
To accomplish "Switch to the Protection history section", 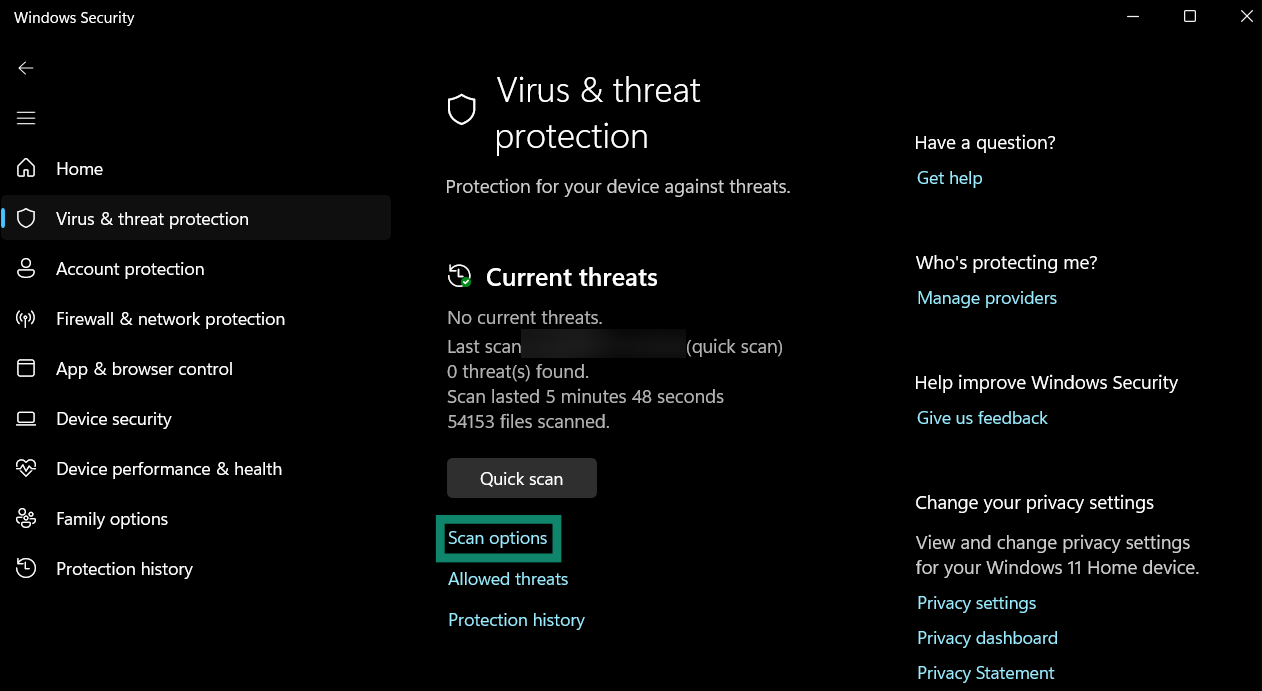I will tap(124, 568).
